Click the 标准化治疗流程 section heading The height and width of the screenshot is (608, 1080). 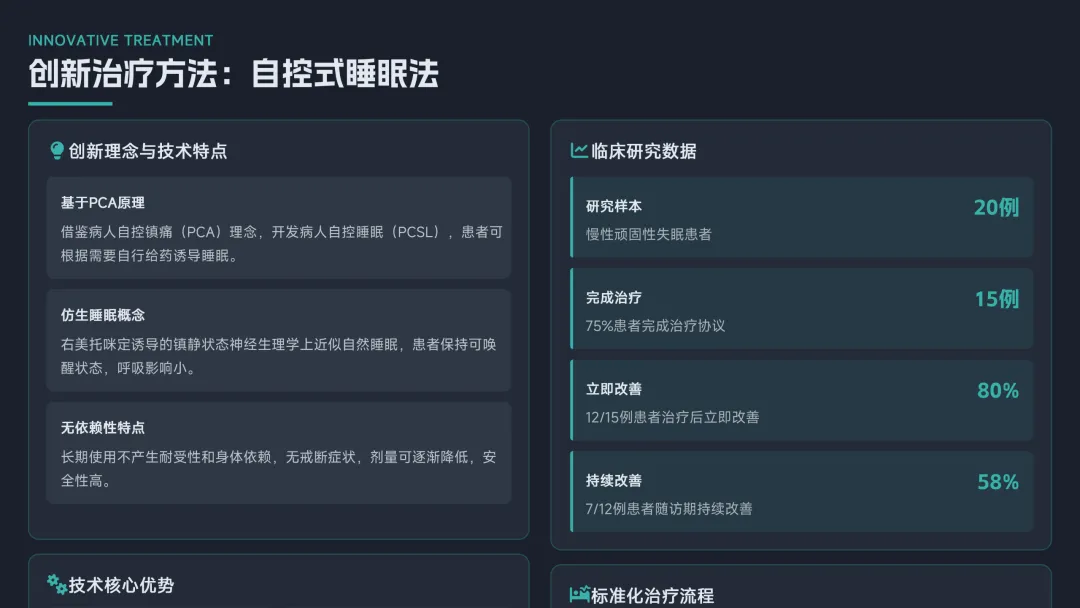[652, 596]
